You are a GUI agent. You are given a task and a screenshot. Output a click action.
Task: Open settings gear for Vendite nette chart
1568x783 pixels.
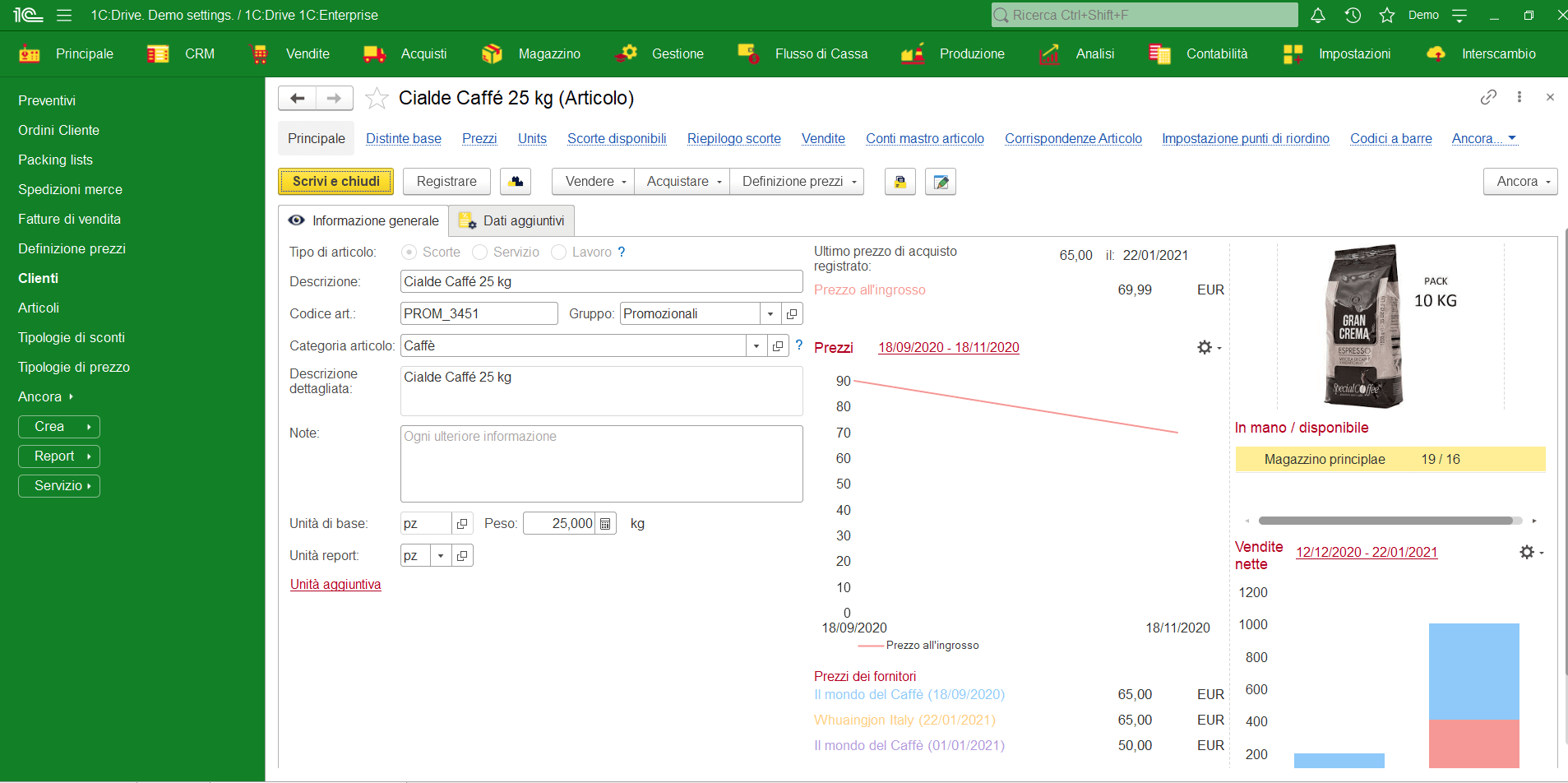1530,552
